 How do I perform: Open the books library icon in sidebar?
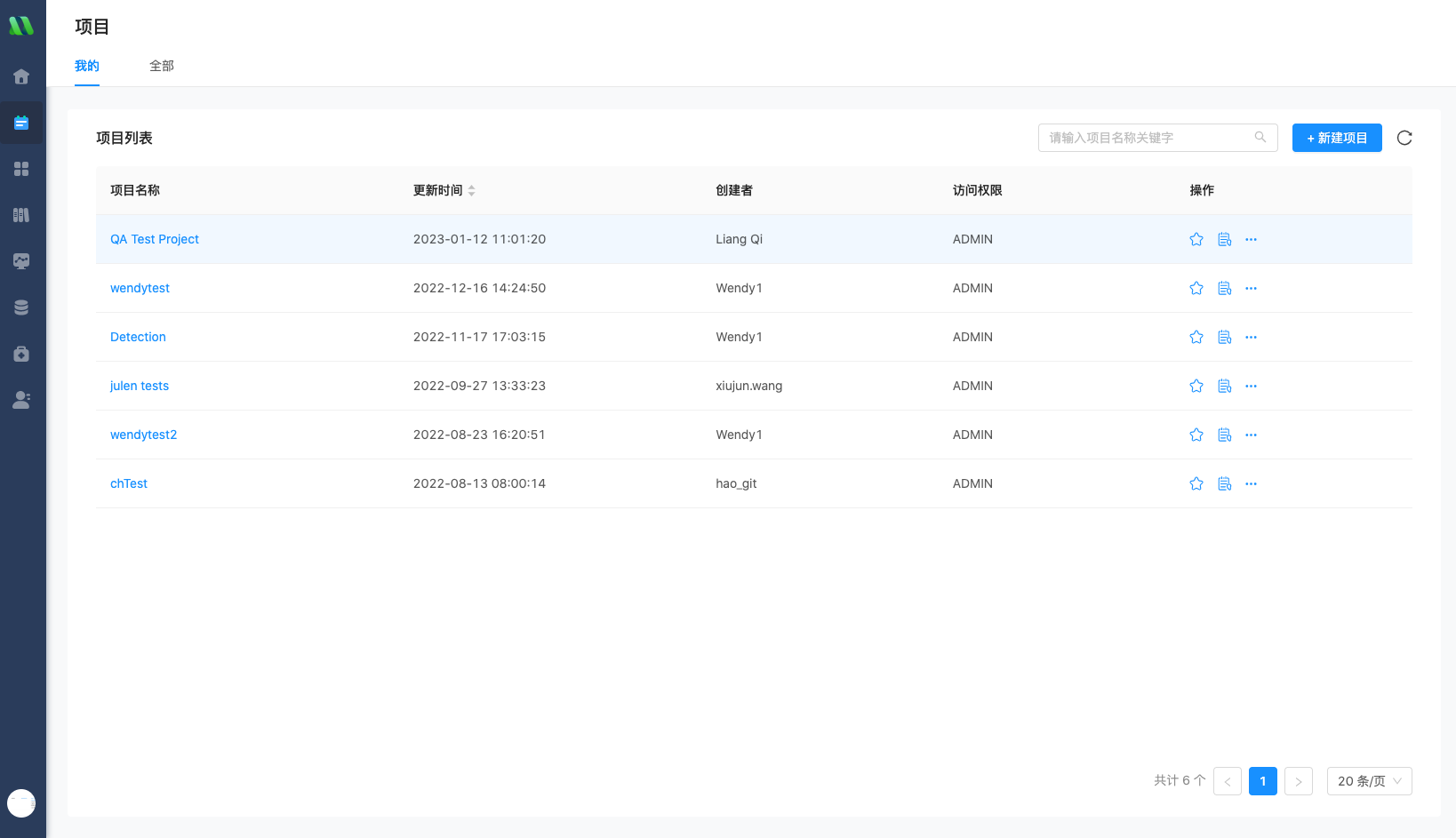click(21, 215)
